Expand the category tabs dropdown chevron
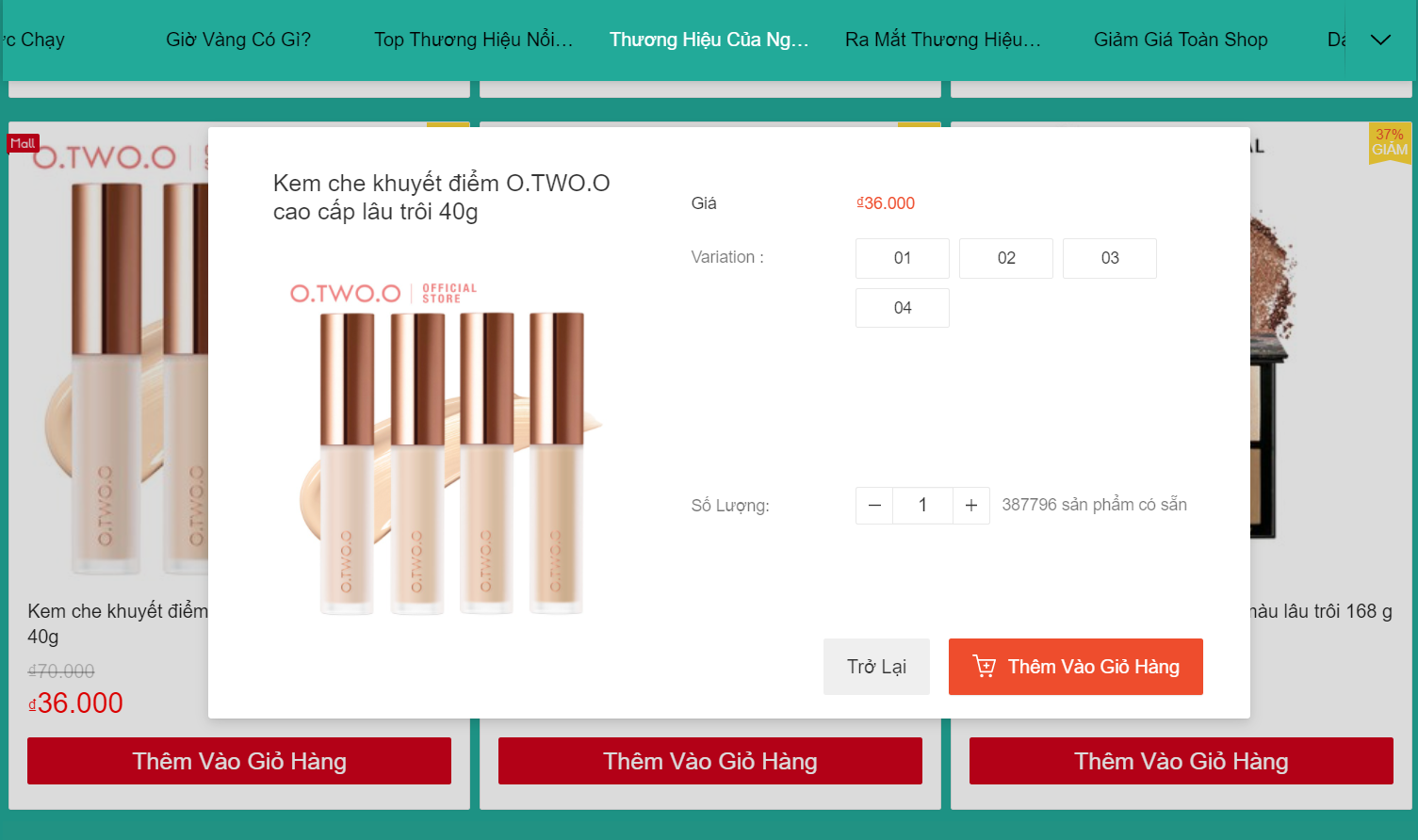 point(1380,40)
